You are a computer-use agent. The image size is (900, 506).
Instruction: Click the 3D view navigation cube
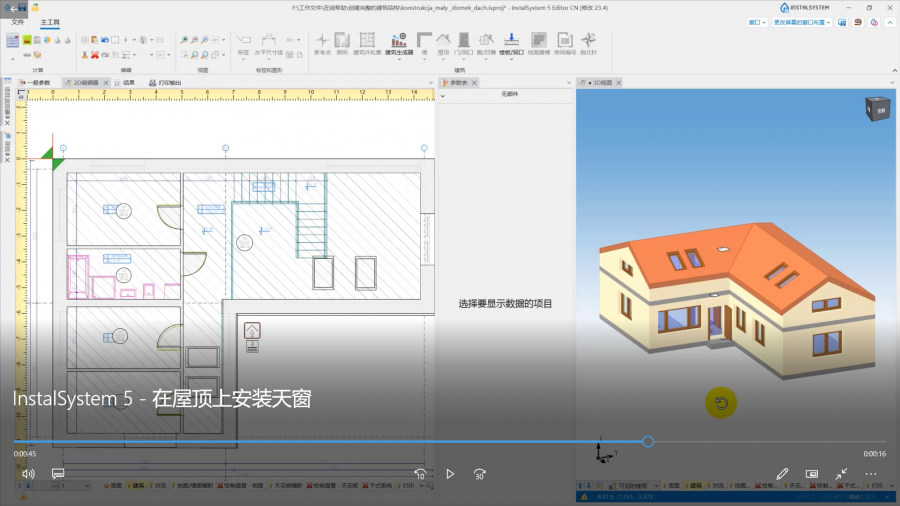click(876, 109)
